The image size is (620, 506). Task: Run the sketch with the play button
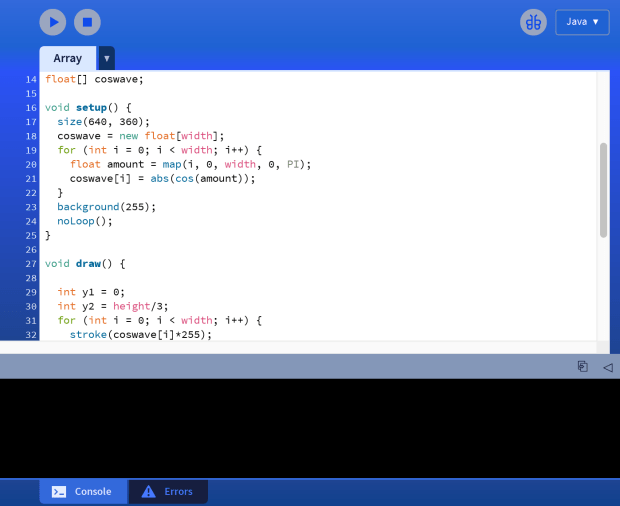(53, 22)
